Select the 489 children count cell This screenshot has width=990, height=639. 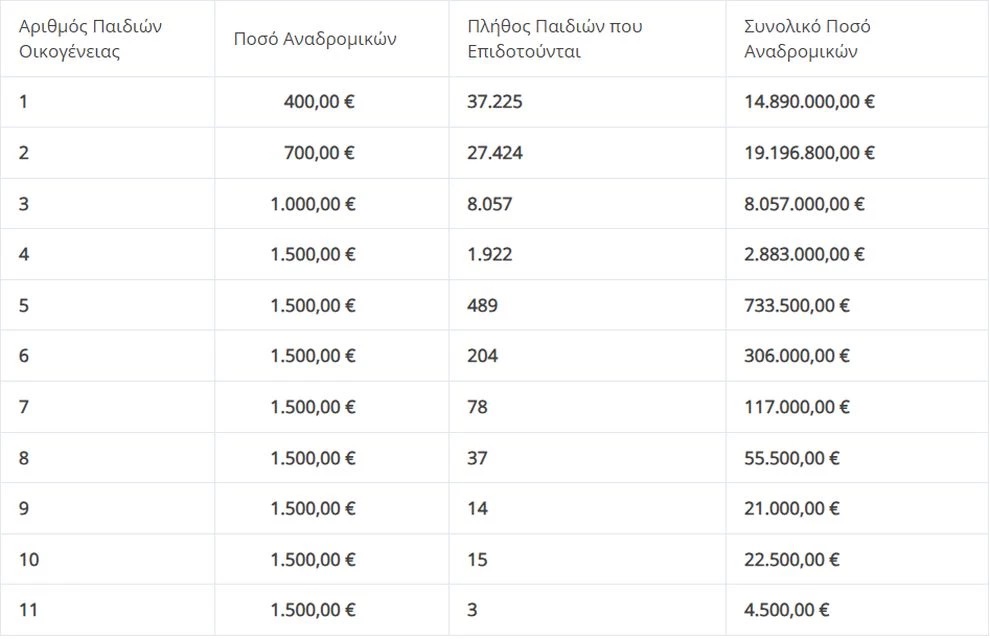482,306
